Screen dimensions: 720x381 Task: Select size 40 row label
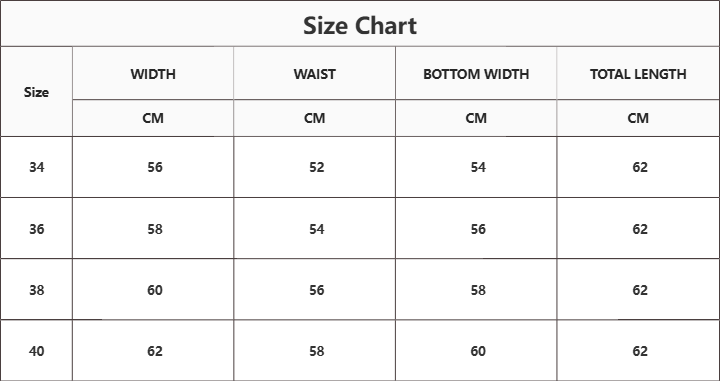(x=37, y=351)
